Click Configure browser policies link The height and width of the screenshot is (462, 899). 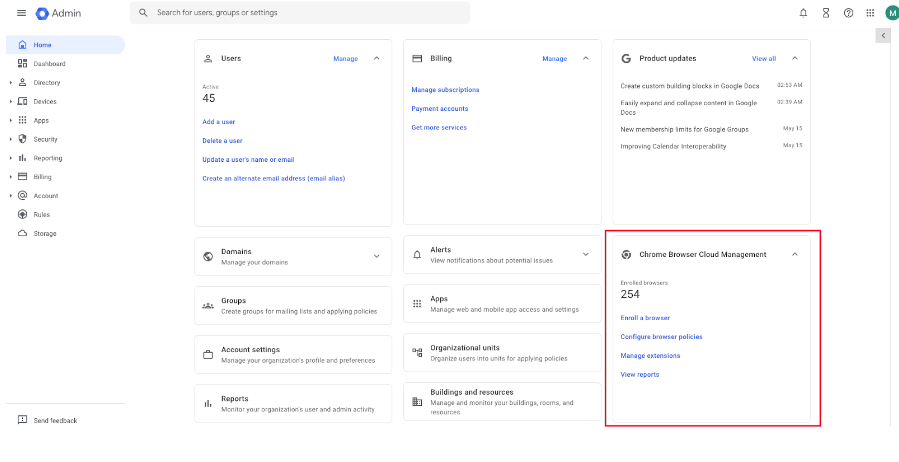point(661,337)
